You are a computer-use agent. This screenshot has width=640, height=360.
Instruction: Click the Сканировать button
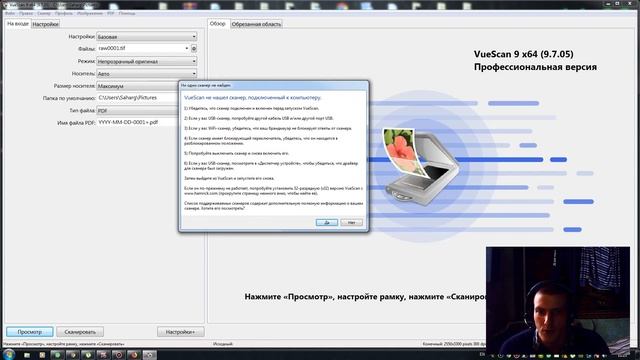tap(80, 332)
